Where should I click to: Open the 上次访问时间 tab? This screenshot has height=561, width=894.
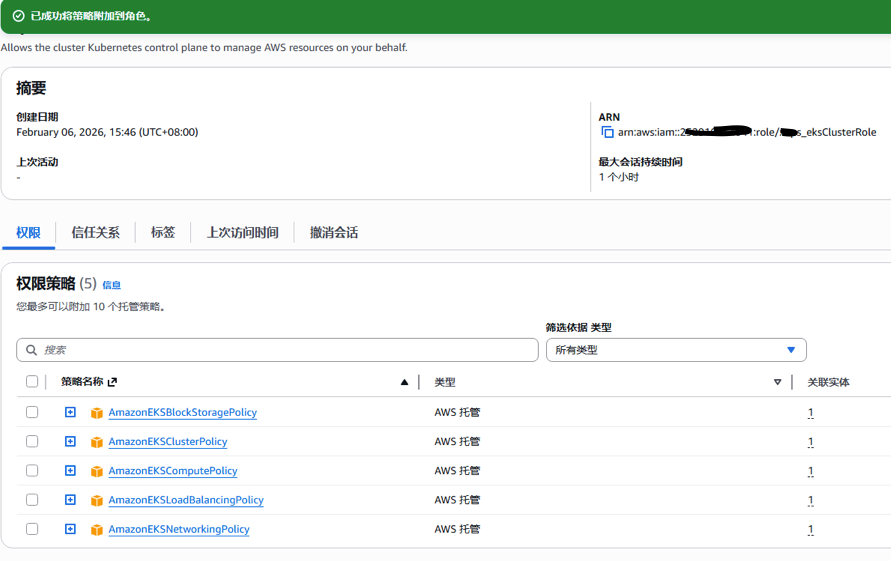point(242,232)
